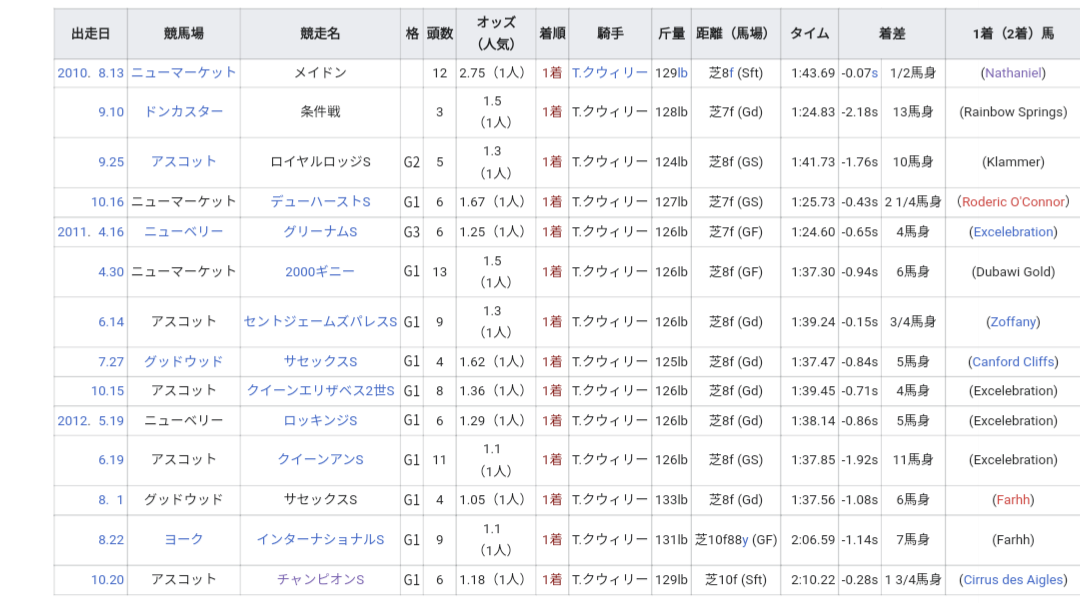Click T.クウィリー jockey link in first row
The image size is (1080, 603).
(610, 73)
